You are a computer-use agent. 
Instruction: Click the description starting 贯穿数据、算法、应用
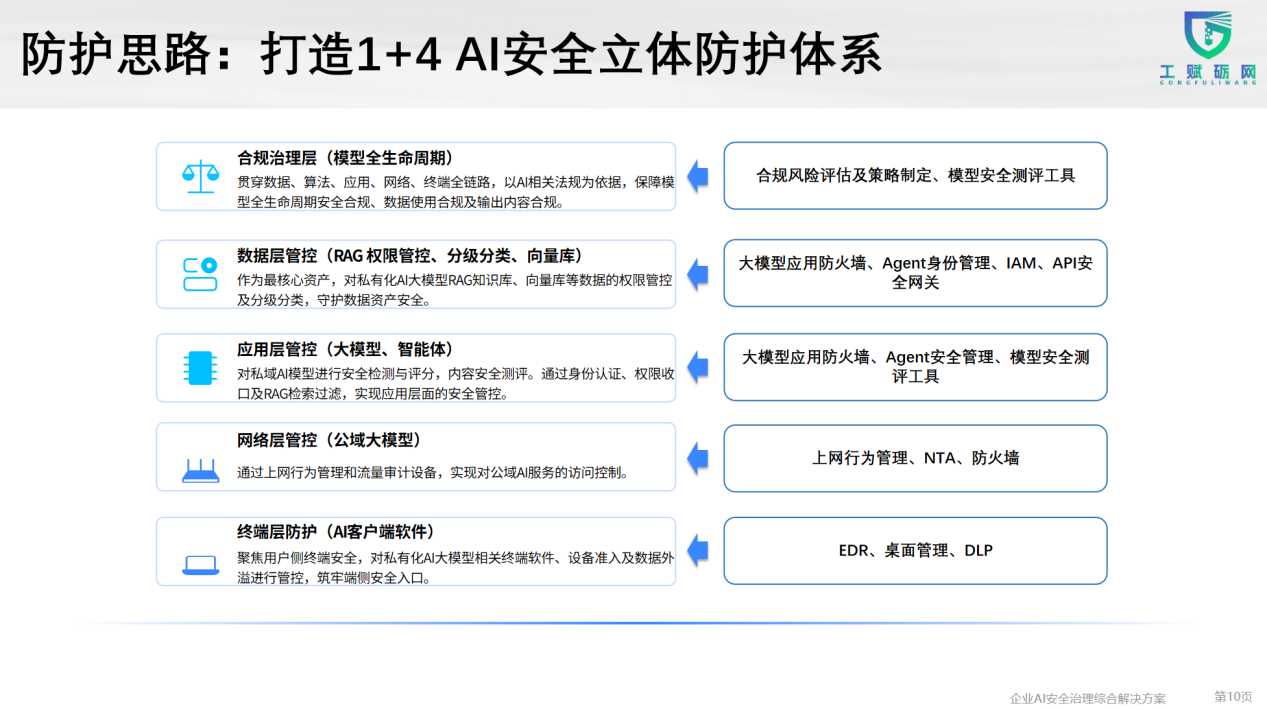(455, 192)
